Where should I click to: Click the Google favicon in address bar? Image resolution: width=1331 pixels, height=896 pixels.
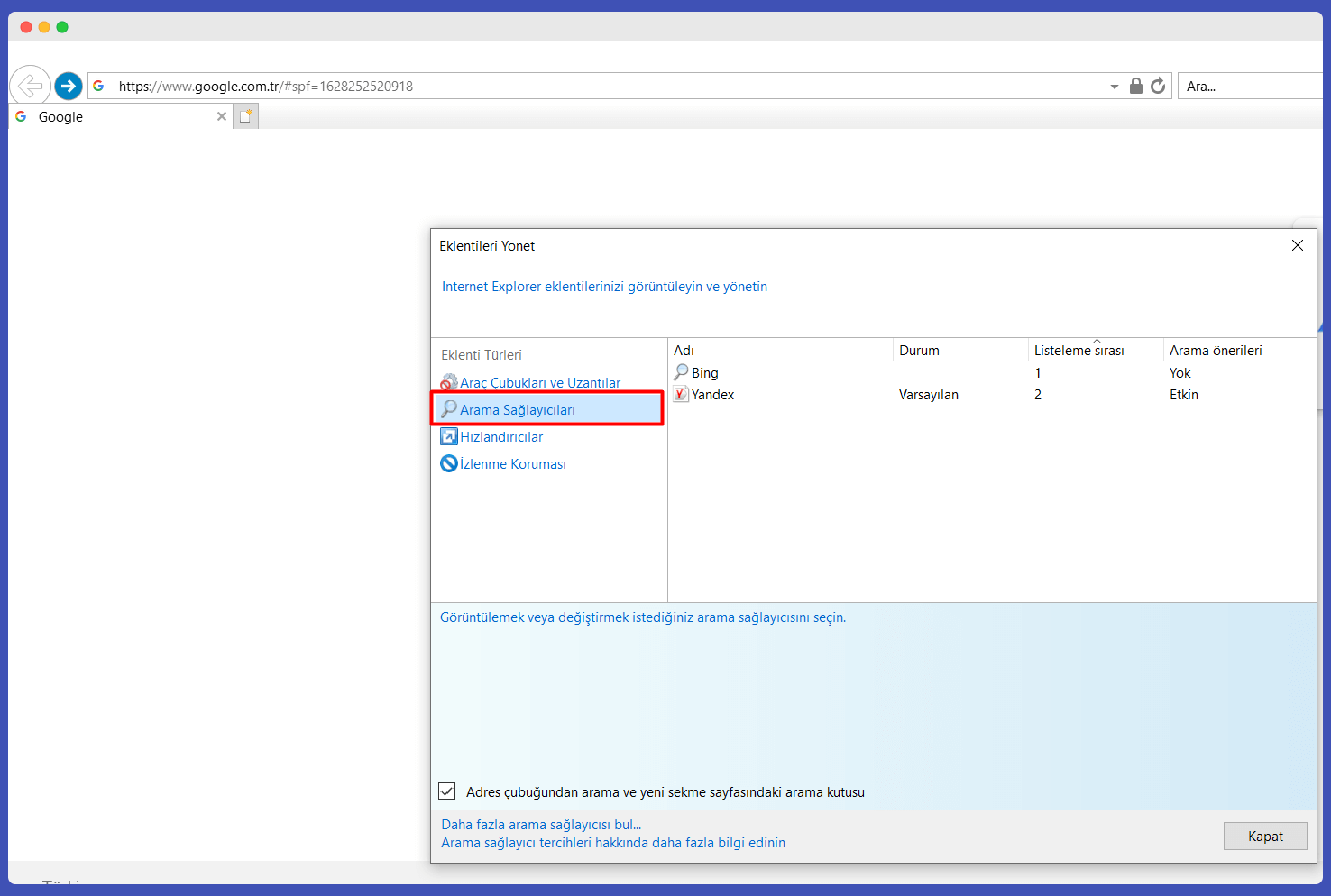tap(98, 86)
